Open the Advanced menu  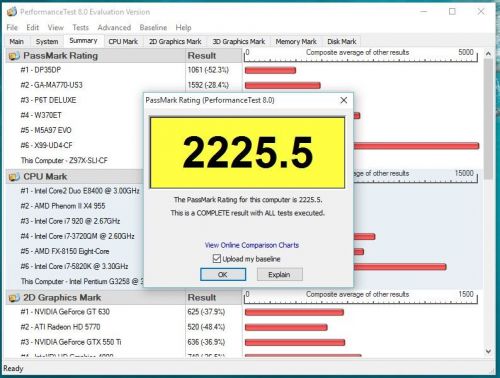click(114, 28)
